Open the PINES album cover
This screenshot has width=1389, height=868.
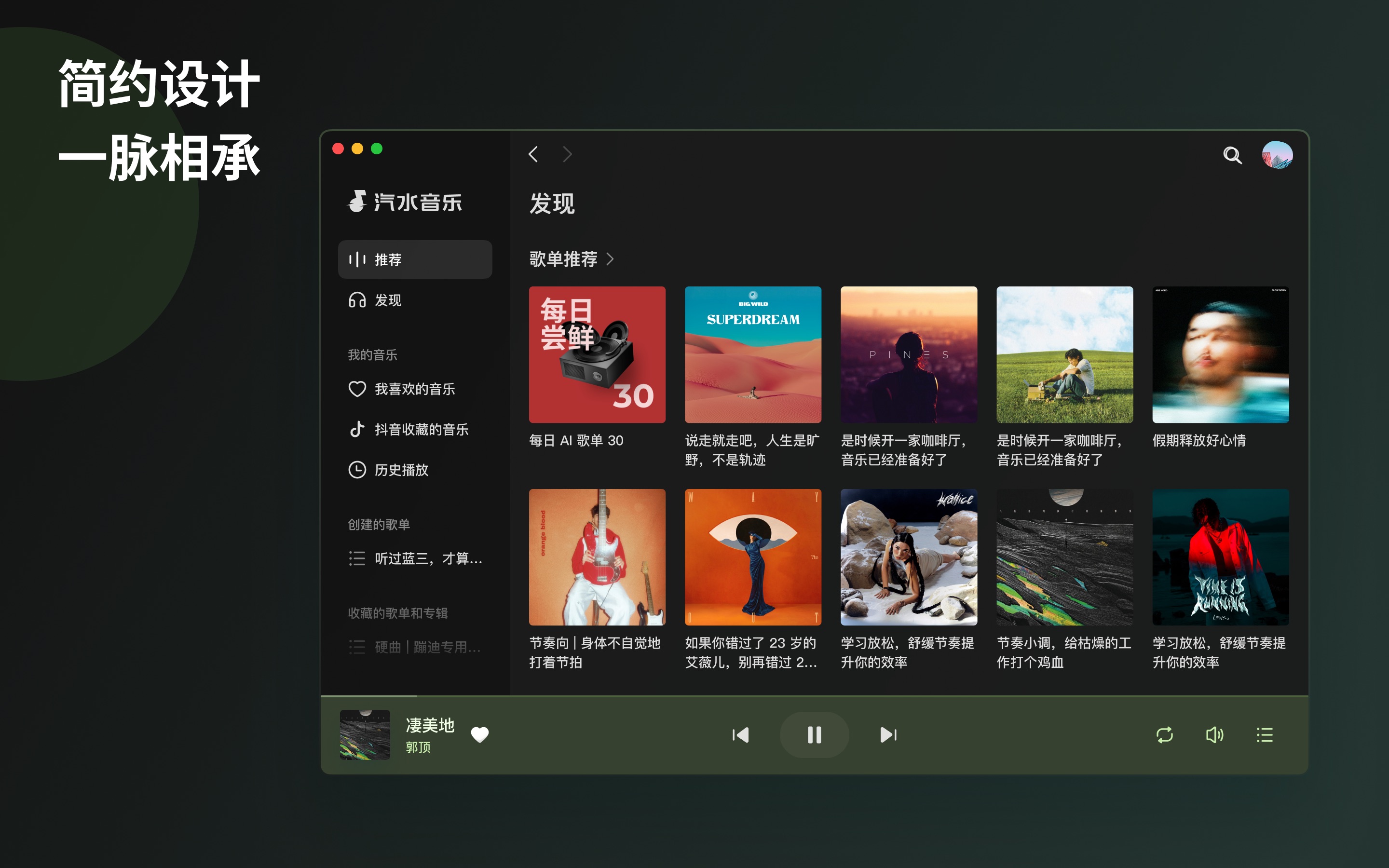909,355
